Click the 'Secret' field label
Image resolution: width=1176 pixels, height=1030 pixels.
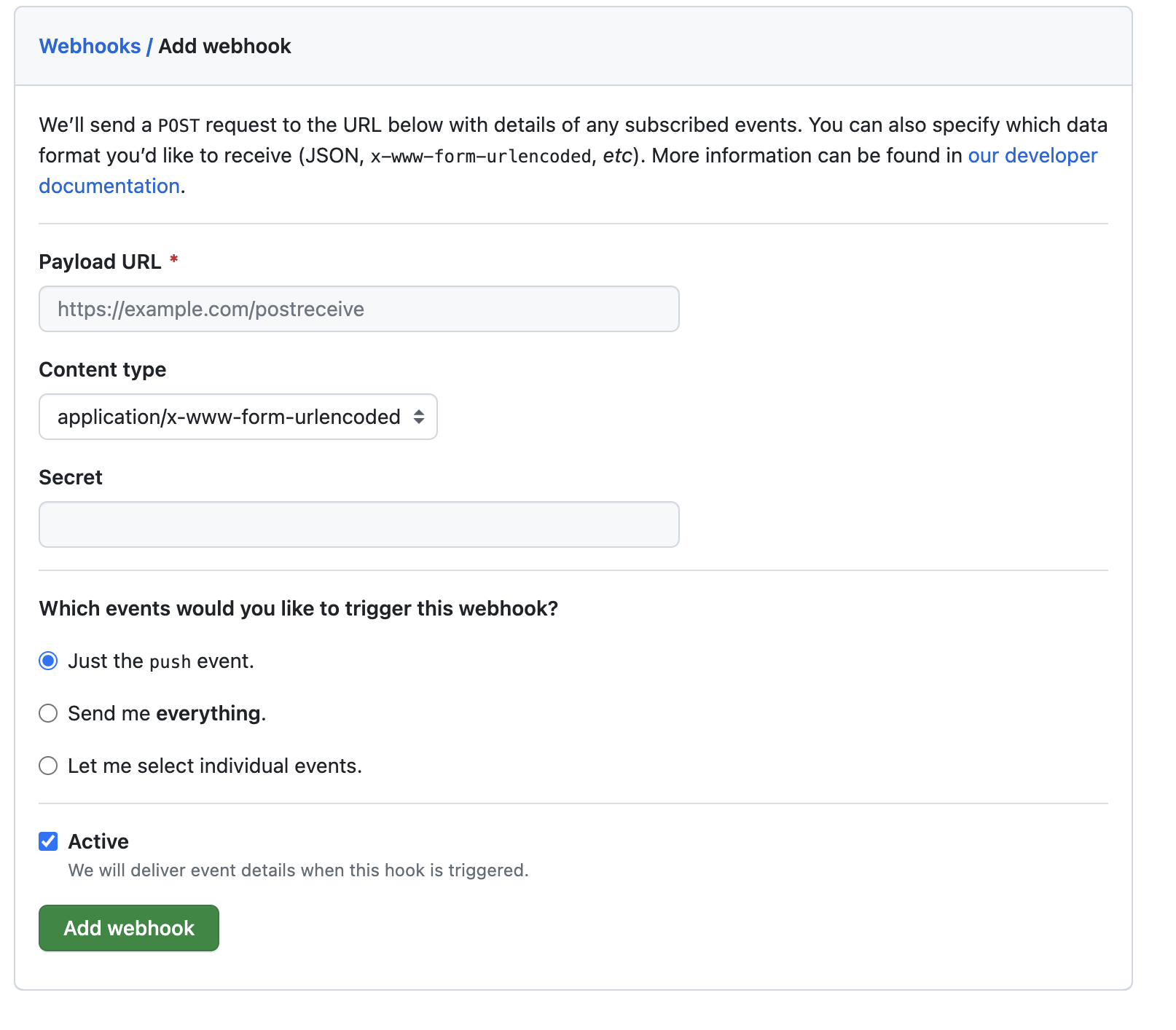coord(71,477)
